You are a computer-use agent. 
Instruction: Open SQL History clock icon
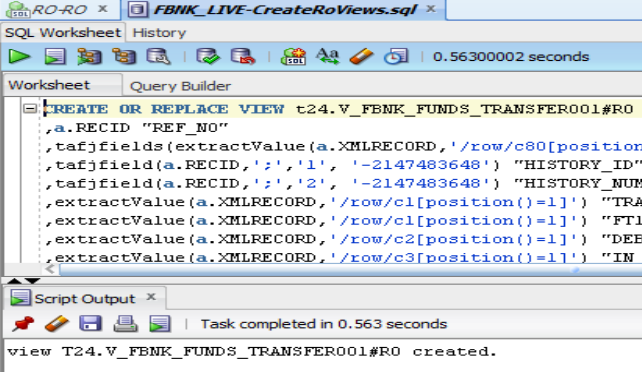[x=396, y=56]
